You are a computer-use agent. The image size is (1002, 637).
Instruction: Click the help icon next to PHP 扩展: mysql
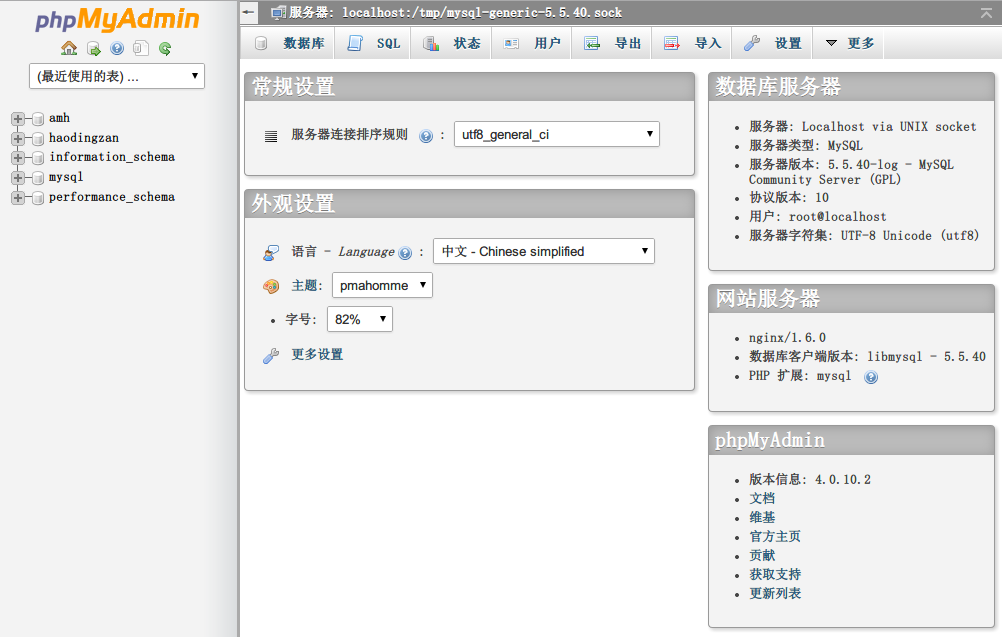pos(870,377)
